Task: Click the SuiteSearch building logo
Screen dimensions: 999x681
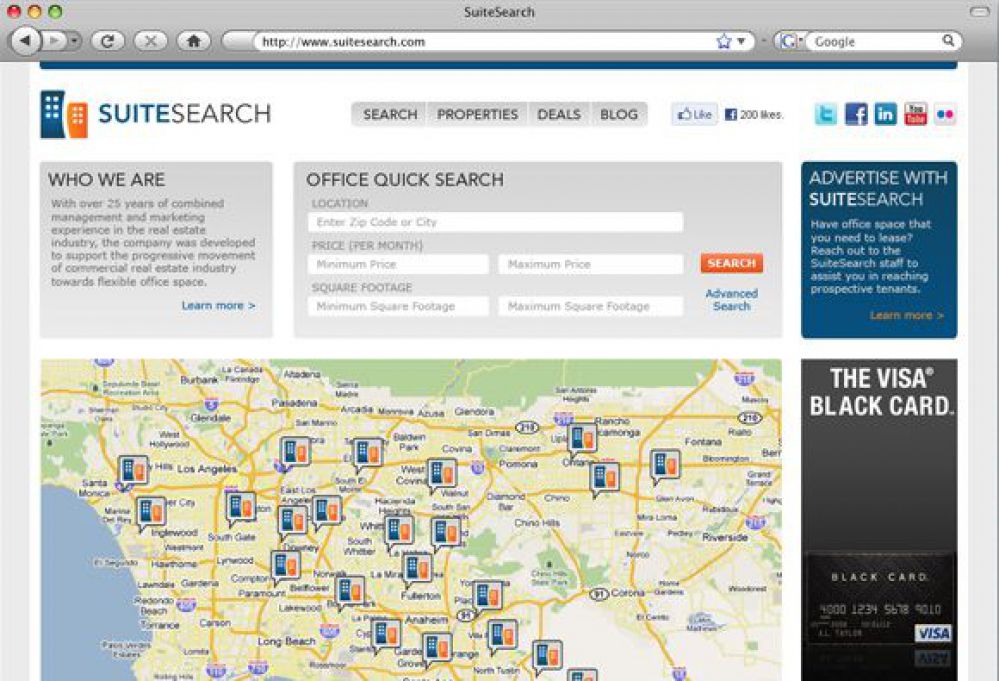Action: (64, 114)
